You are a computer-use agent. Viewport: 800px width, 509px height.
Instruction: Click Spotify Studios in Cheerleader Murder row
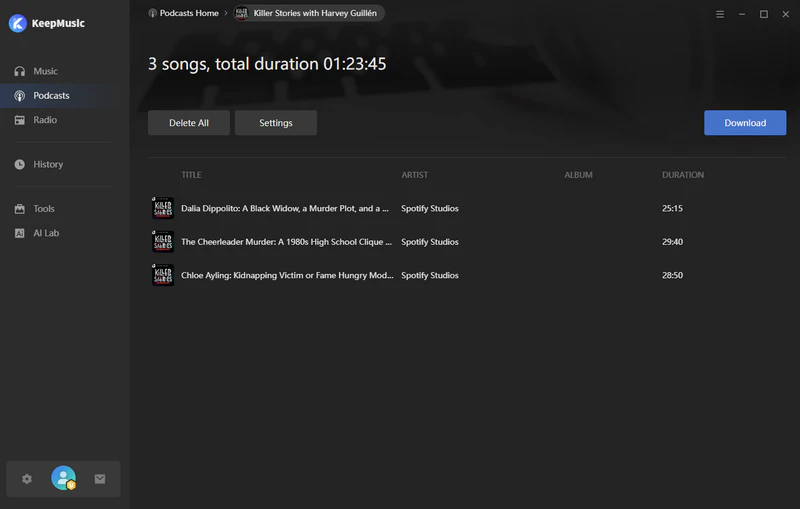pyautogui.click(x=430, y=242)
